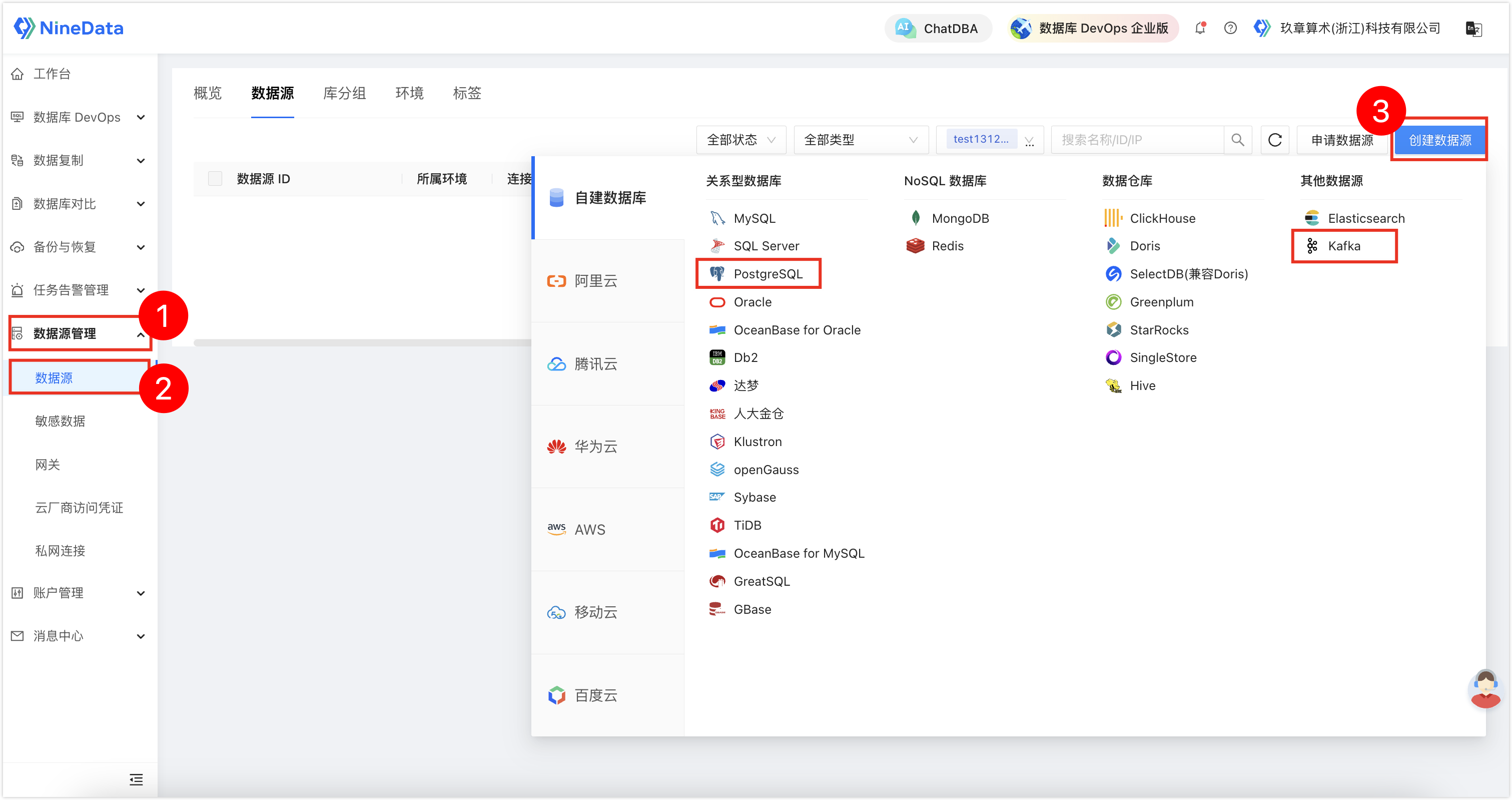Click the 申请数据源 button

[x=1342, y=140]
